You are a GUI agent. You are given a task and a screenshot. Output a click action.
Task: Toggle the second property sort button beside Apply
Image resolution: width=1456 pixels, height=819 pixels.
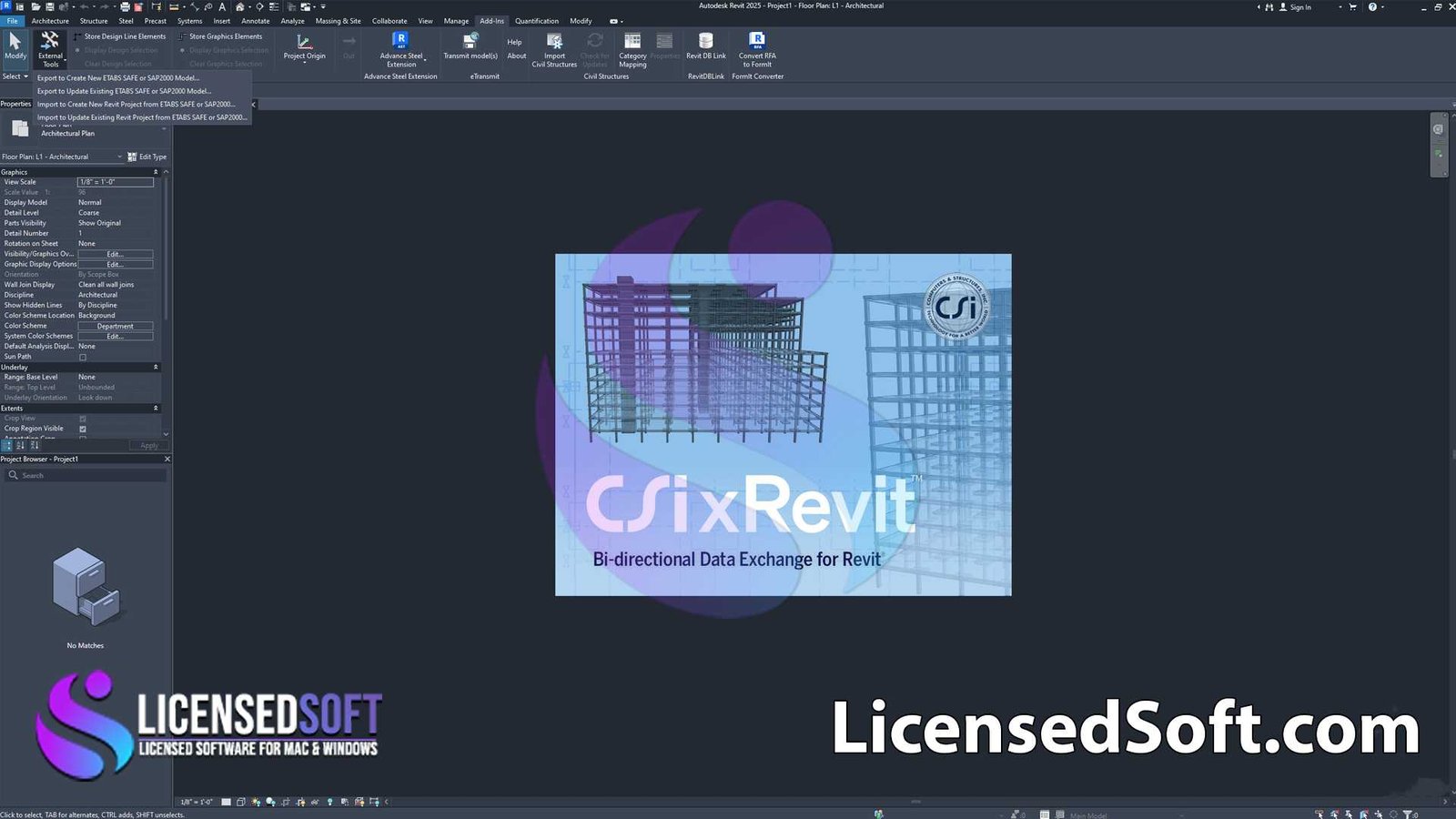click(x=20, y=445)
